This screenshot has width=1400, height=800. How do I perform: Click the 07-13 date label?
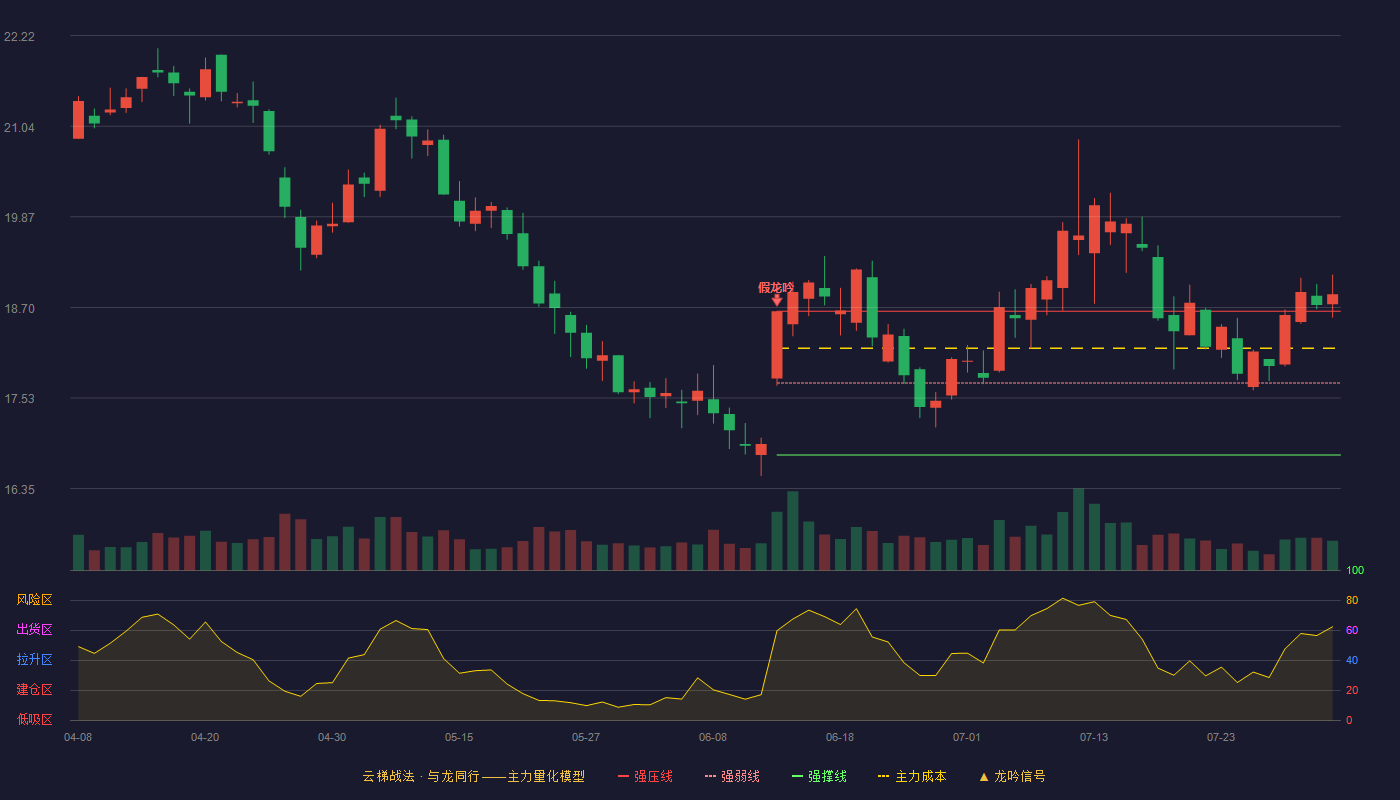(x=1094, y=737)
